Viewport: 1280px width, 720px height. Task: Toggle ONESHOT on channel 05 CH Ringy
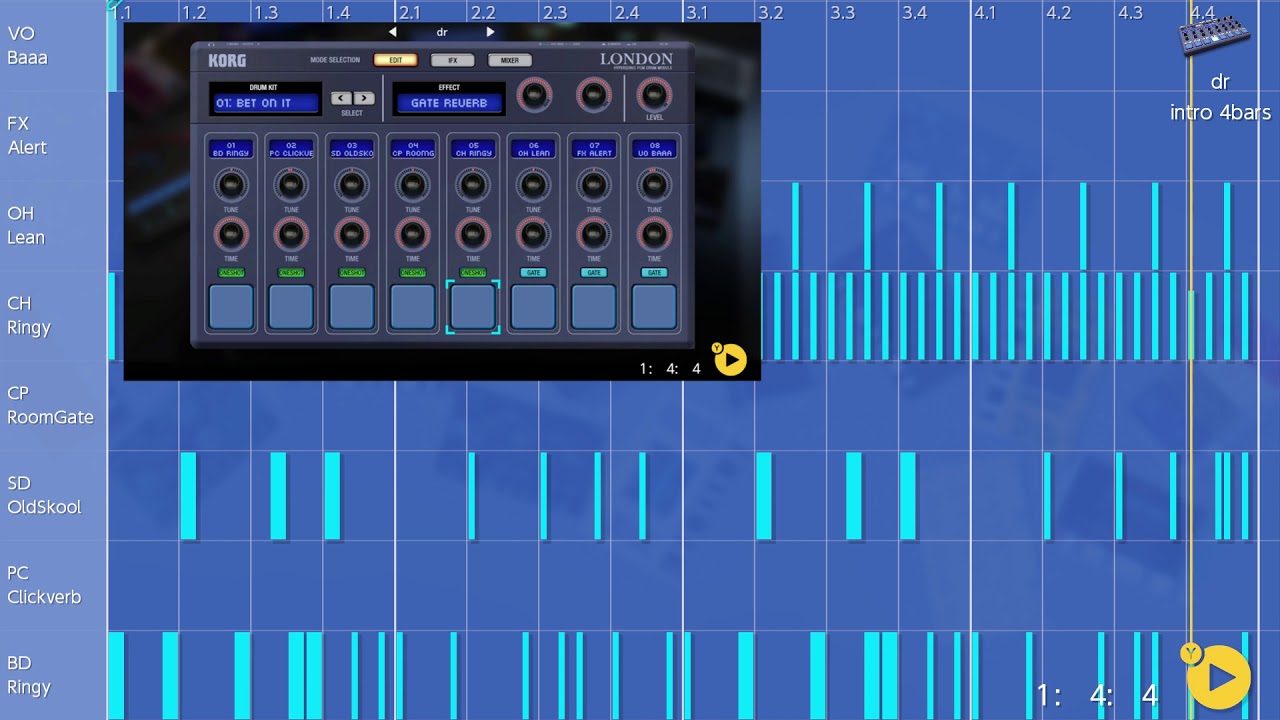pos(473,273)
